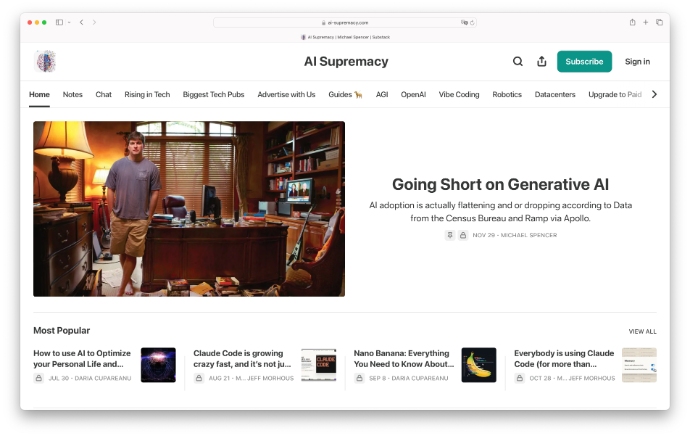Click Safari's share button in toolbar
The height and width of the screenshot is (435, 690).
tap(632, 22)
